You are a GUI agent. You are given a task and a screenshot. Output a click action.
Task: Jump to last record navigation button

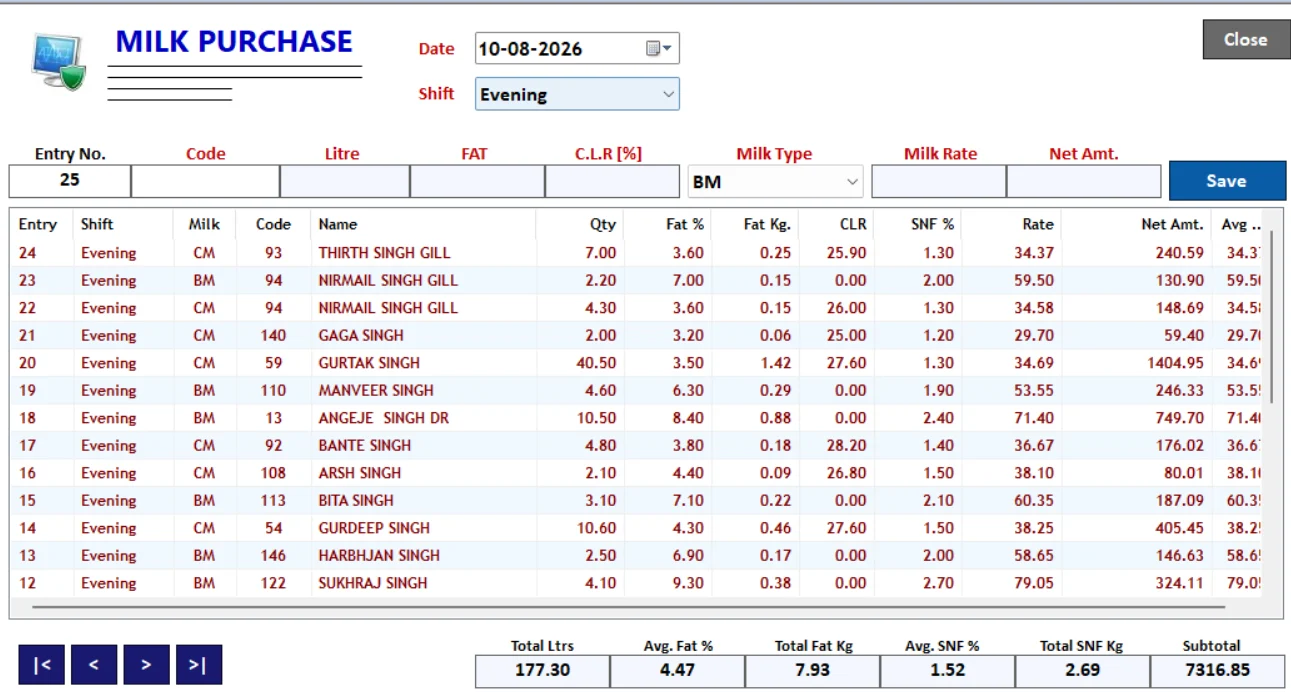pos(198,665)
